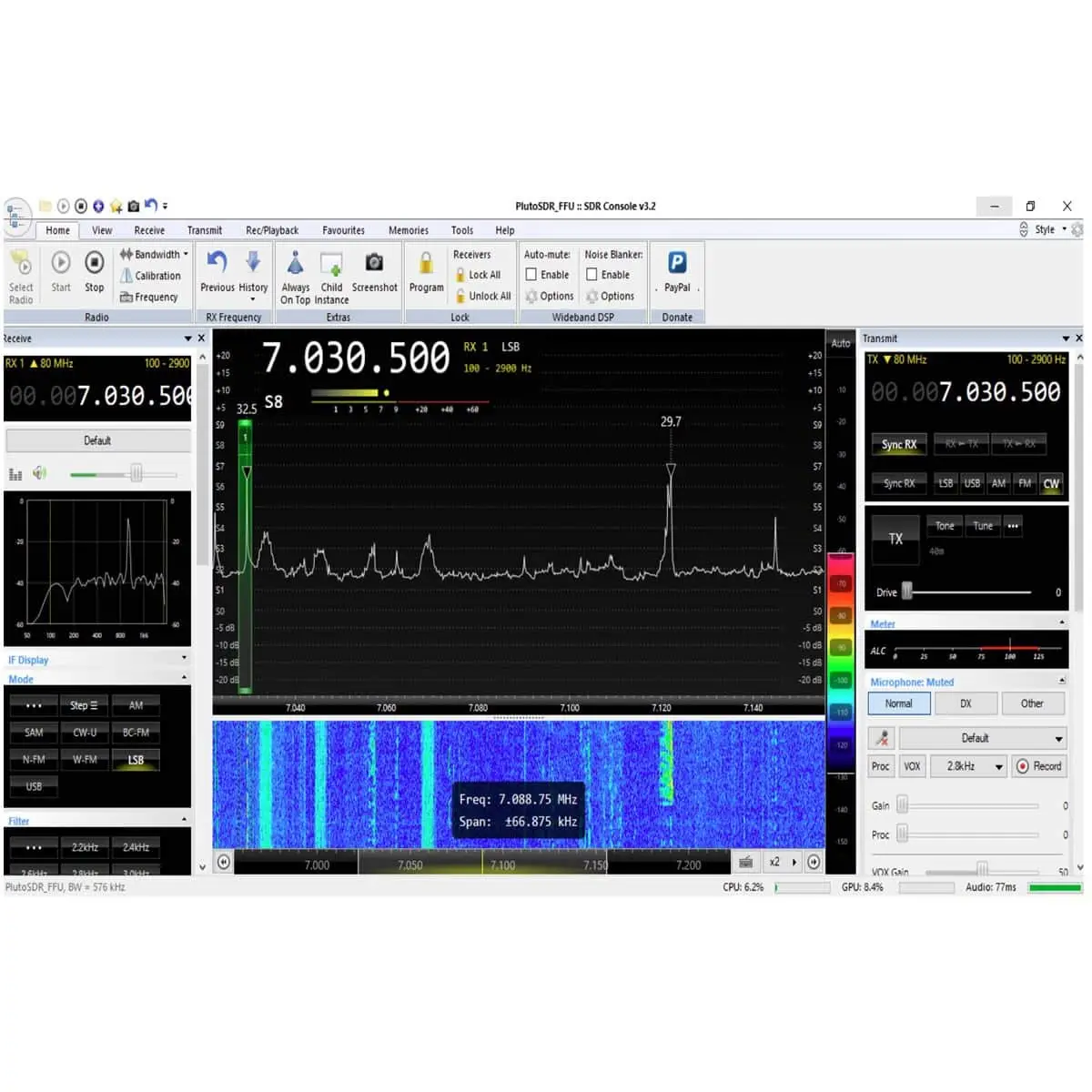Toggle CW mode in the Transmit panel

coord(1051,483)
